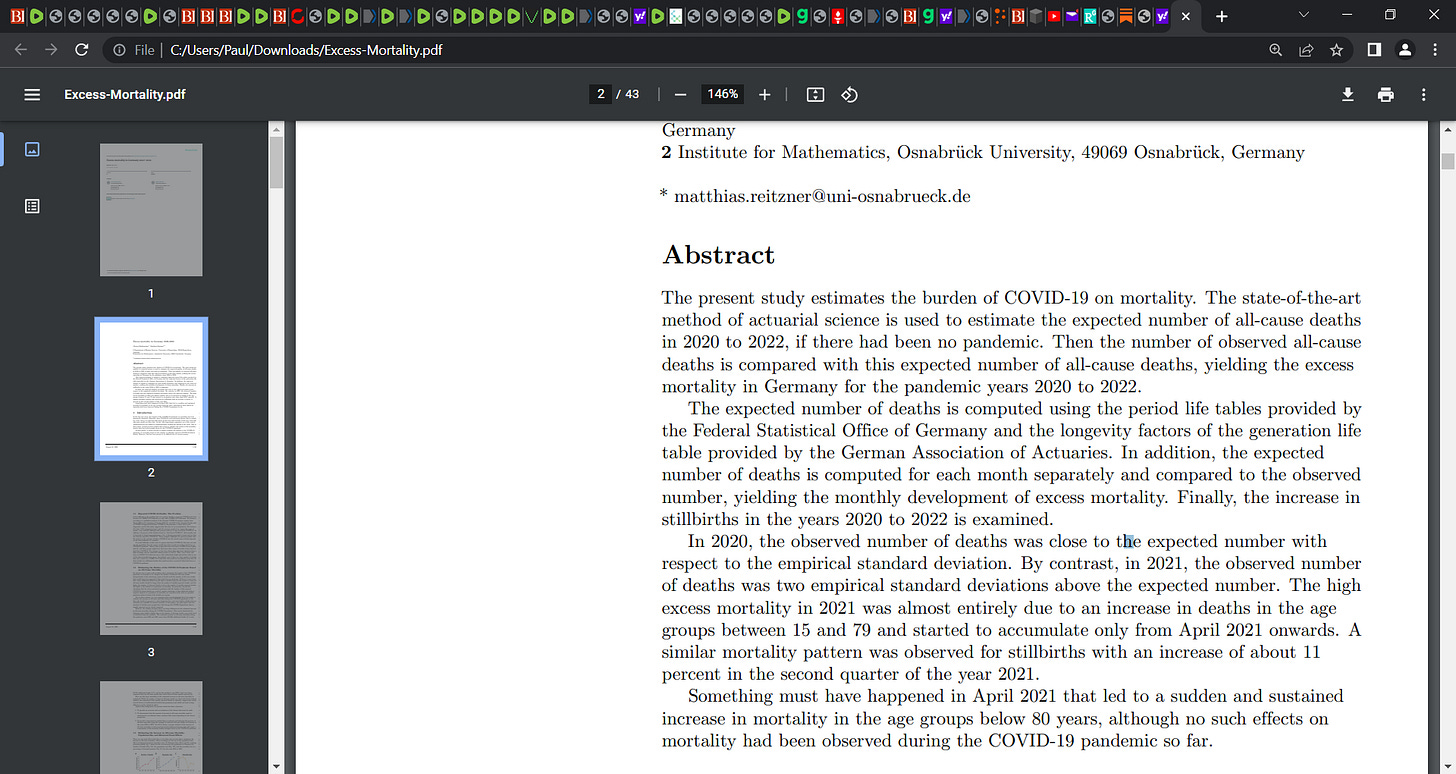Toggle the PDF sidebar with hamburger menu
This screenshot has height=774, width=1456.
(x=32, y=94)
